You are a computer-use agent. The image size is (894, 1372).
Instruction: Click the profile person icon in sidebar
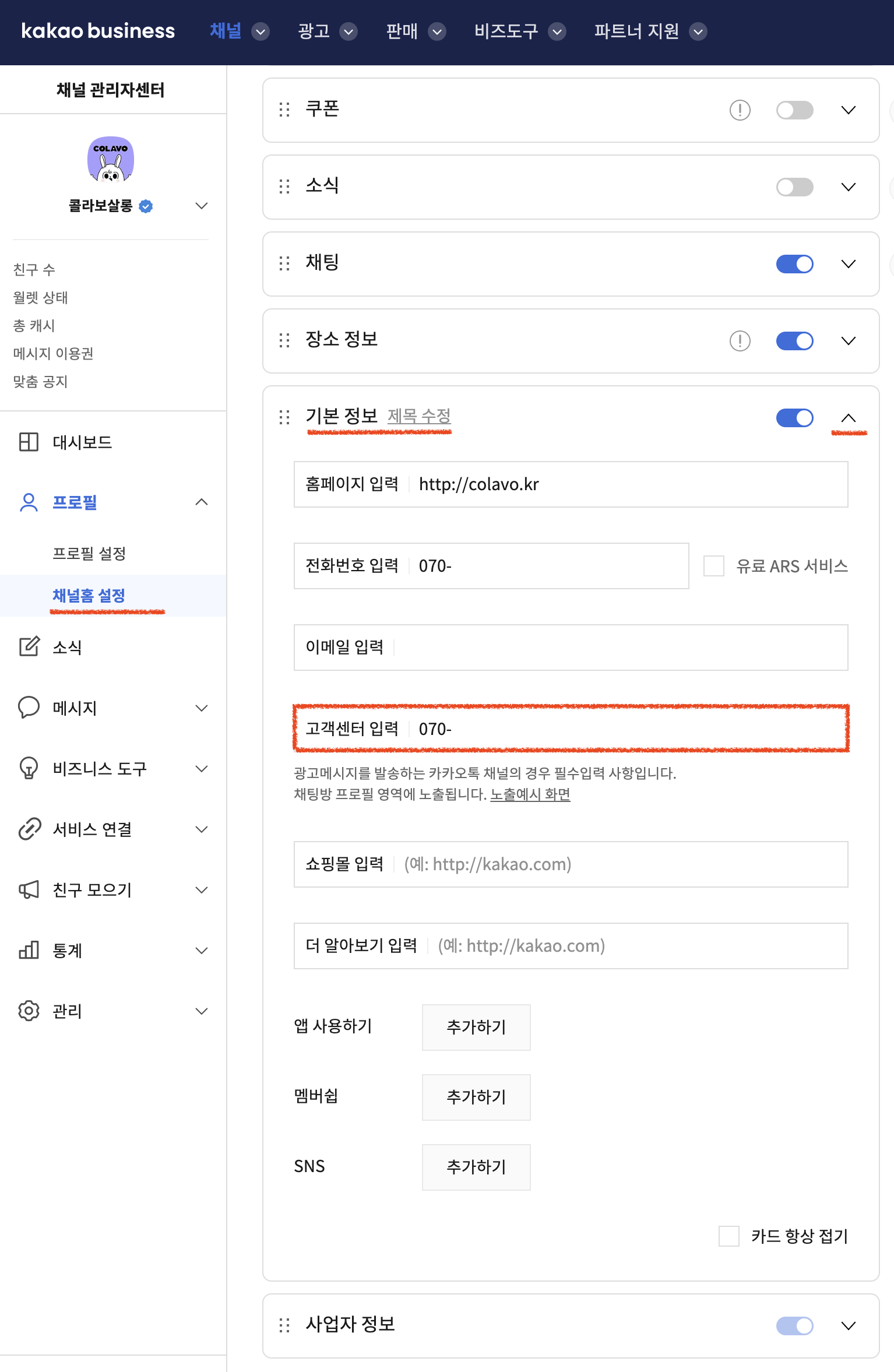coord(29,502)
